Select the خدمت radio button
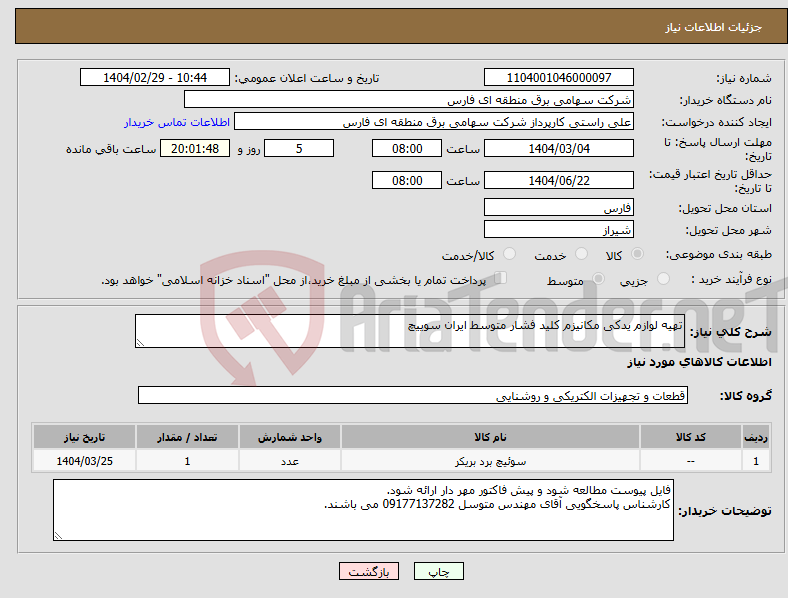Viewport: 788px width, 598px height. coord(581,254)
